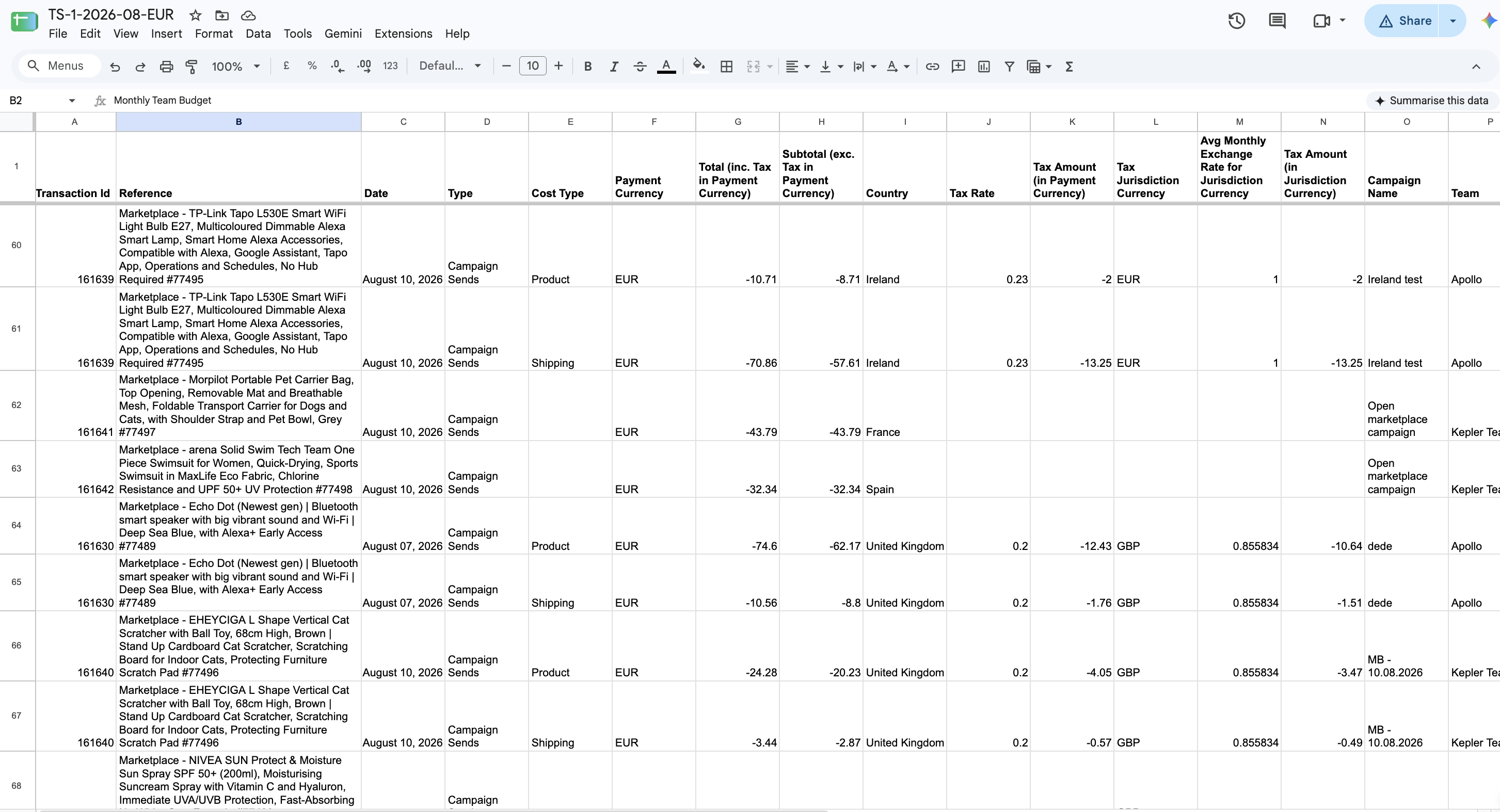Open the comments history panel

(x=1277, y=21)
